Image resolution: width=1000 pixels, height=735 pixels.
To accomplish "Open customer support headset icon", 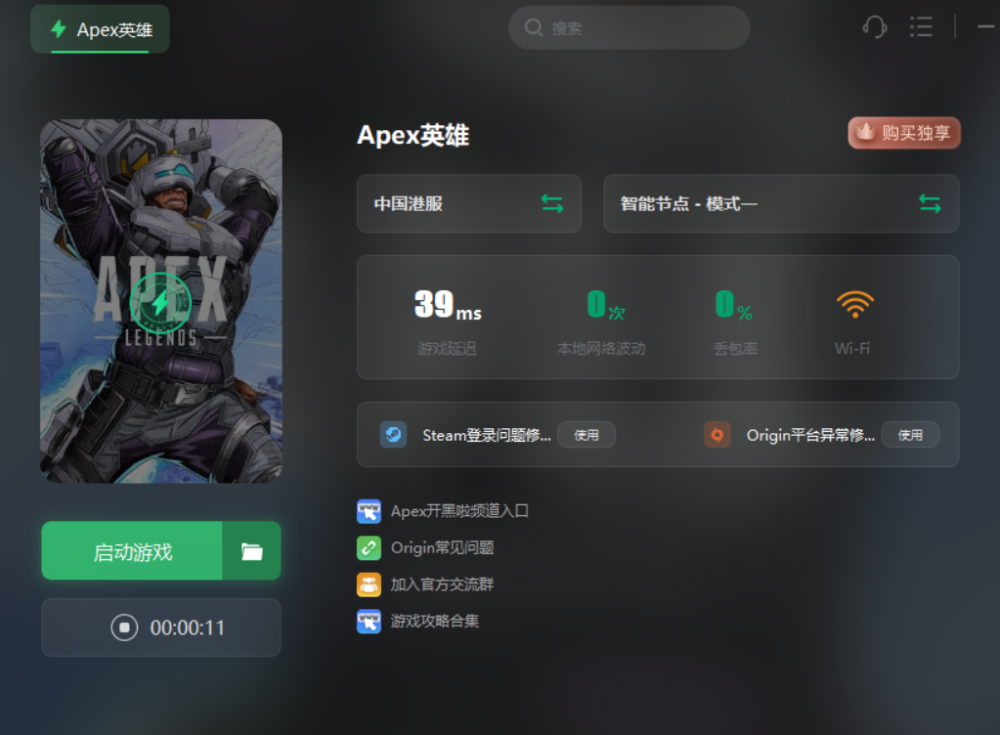I will pos(875,27).
